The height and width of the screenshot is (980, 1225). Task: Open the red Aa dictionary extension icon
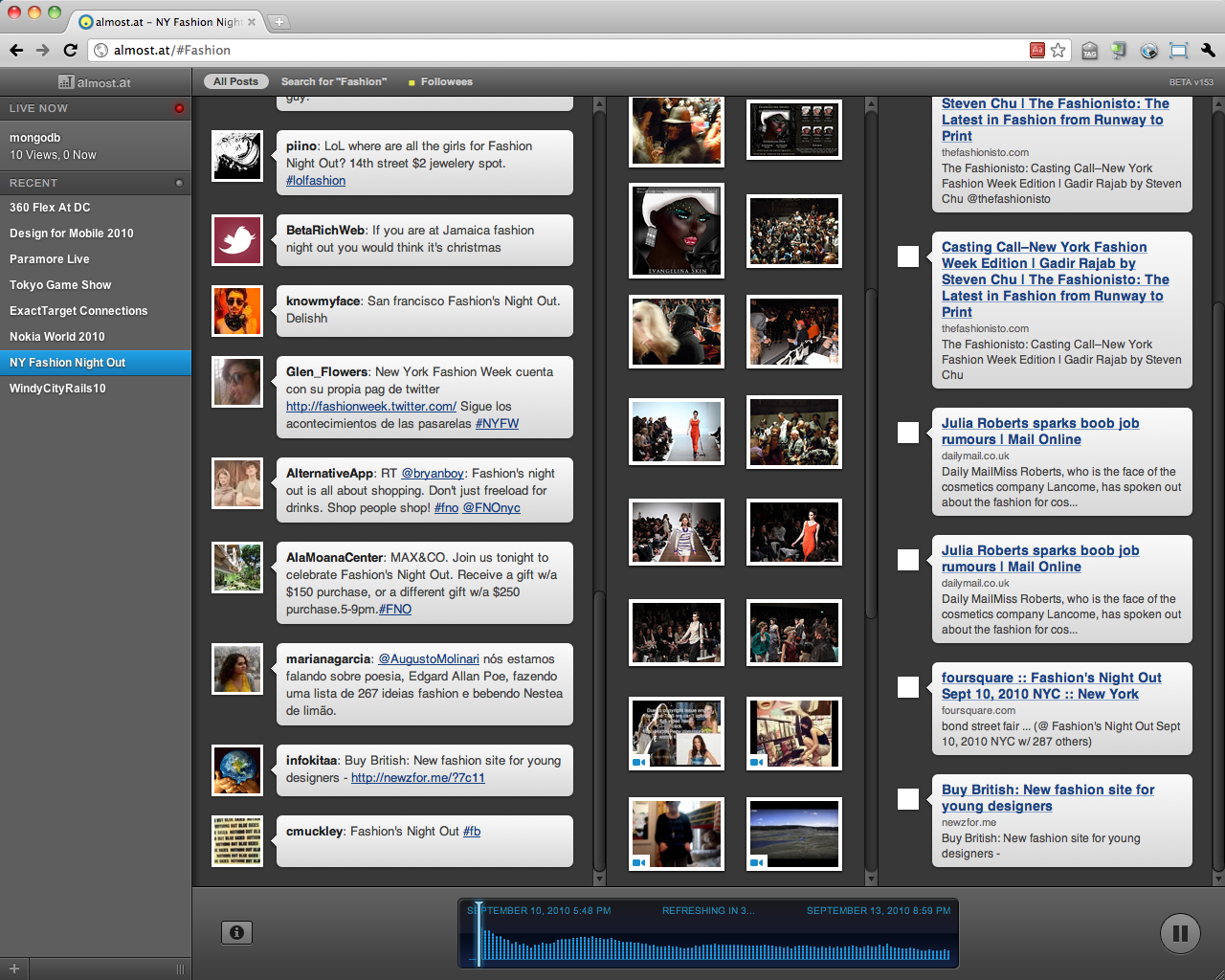(x=1037, y=50)
